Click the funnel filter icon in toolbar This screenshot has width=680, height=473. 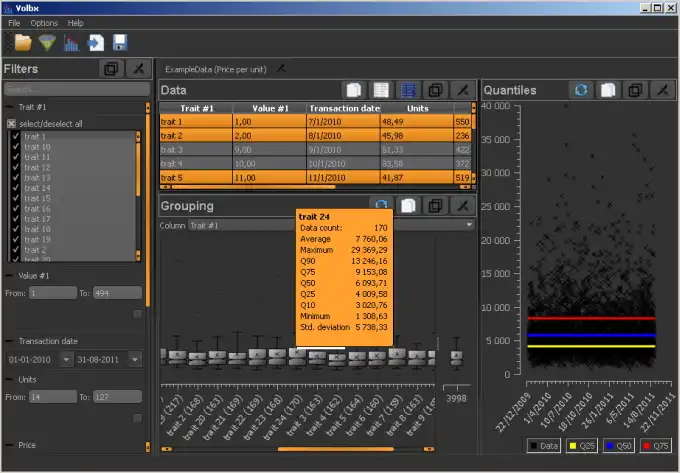click(x=47, y=43)
